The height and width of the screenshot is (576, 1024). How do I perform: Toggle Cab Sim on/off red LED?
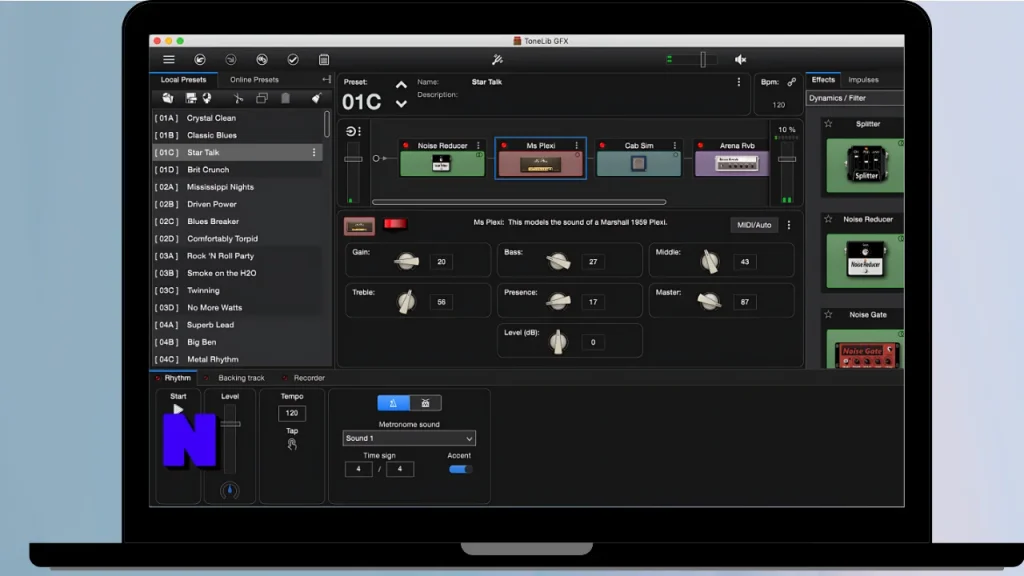[602, 146]
